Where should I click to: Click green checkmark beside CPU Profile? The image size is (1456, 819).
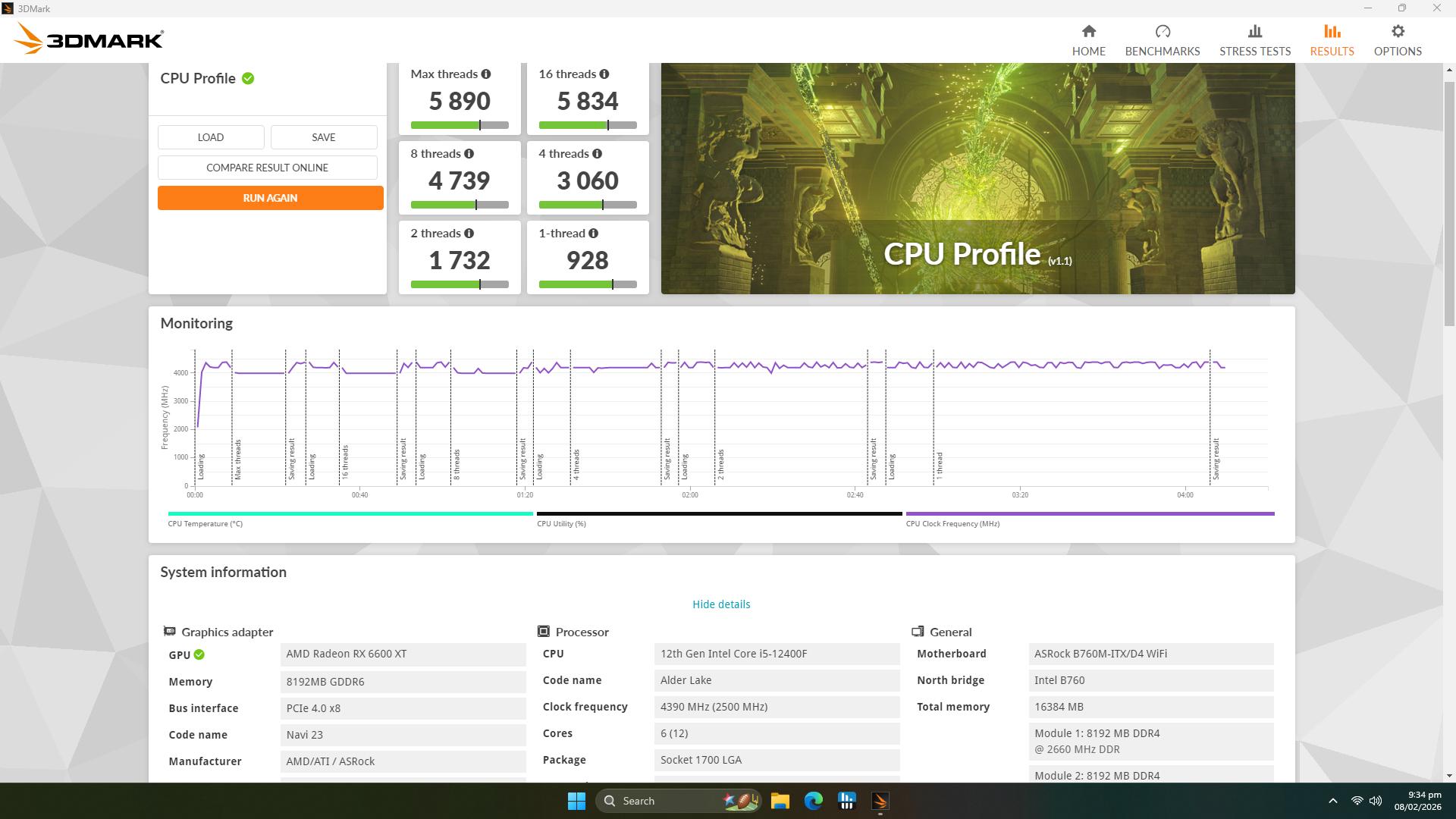[248, 78]
